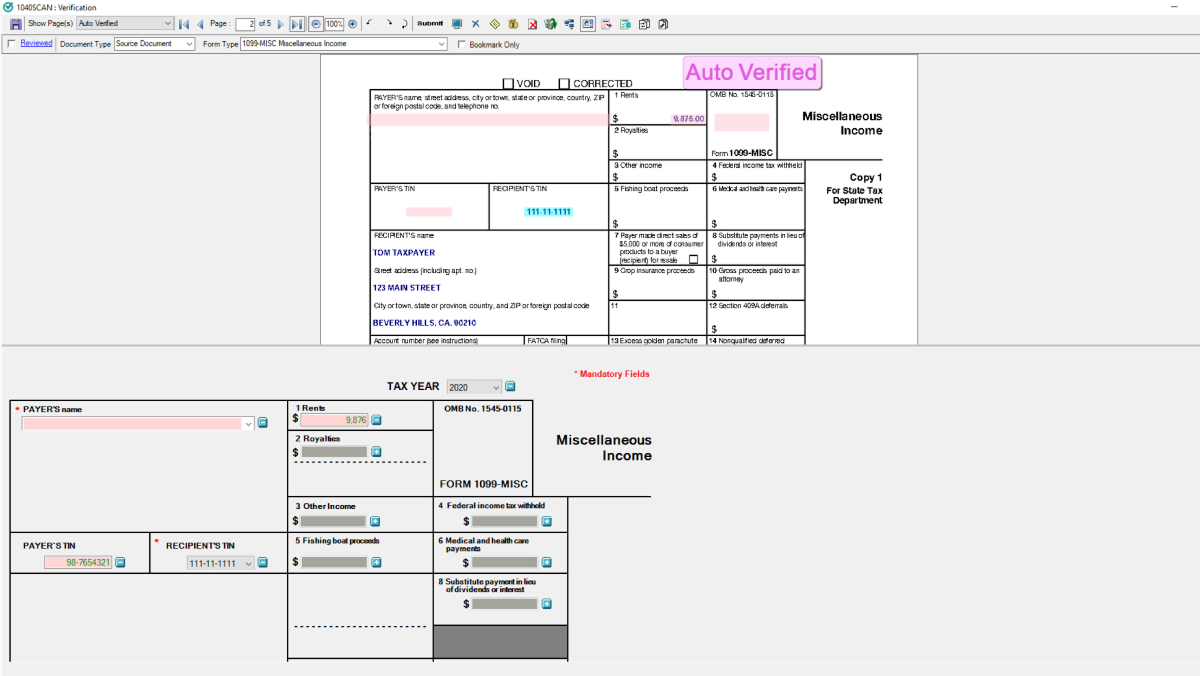This screenshot has width=1200, height=676.
Task: Enable the Bookmark Only checkbox
Action: 461,44
